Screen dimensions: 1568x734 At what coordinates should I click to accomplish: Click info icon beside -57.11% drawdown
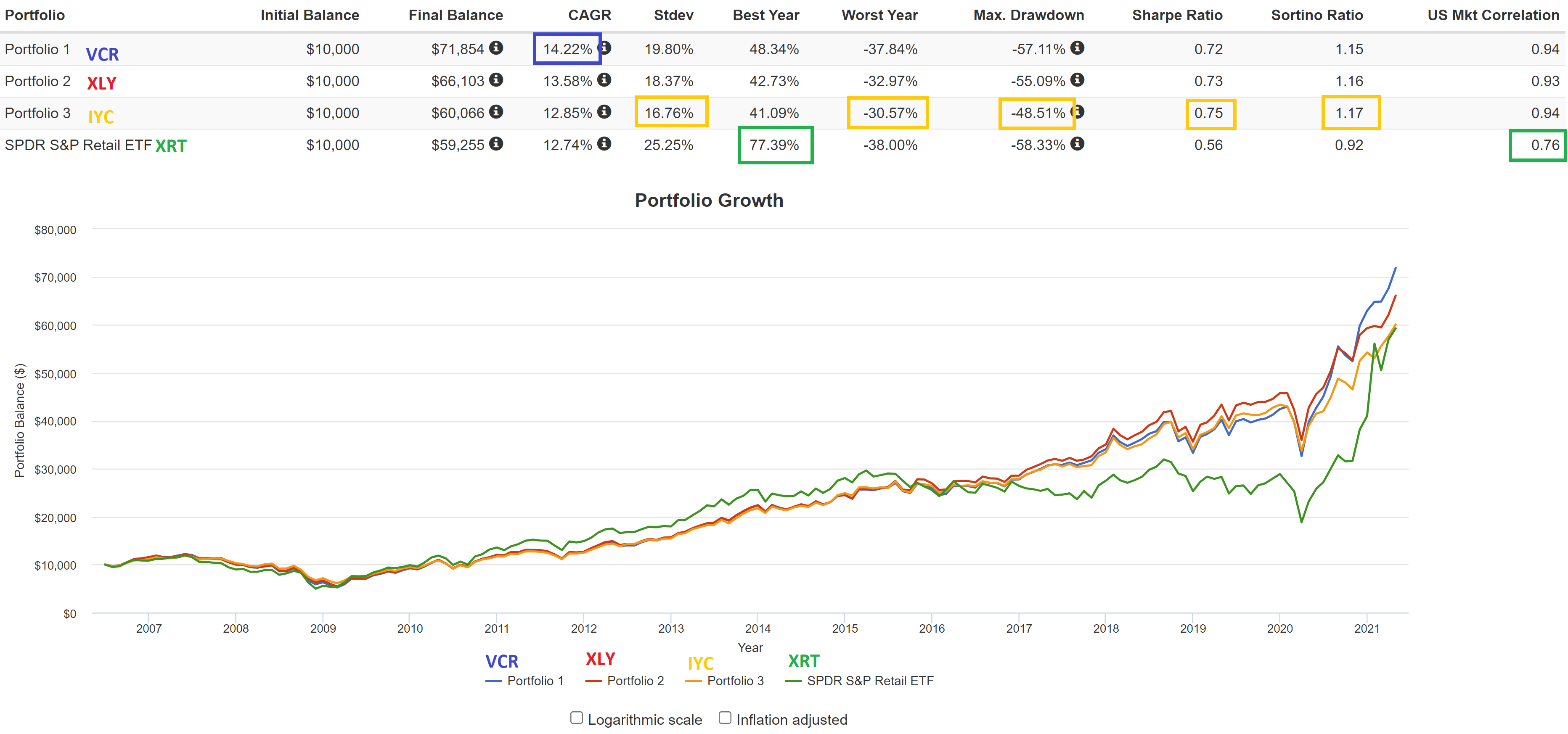tap(1078, 48)
